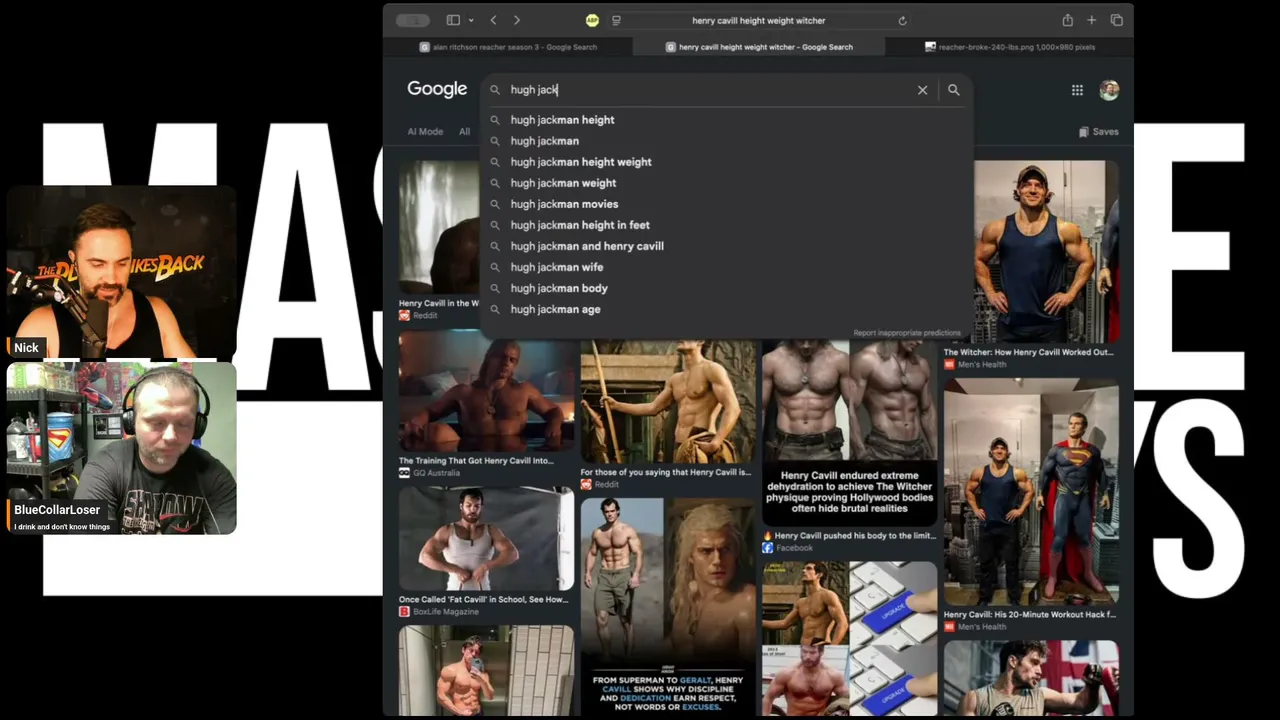Open the Share menu in Safari
This screenshot has height=720, width=1280.
1067,20
